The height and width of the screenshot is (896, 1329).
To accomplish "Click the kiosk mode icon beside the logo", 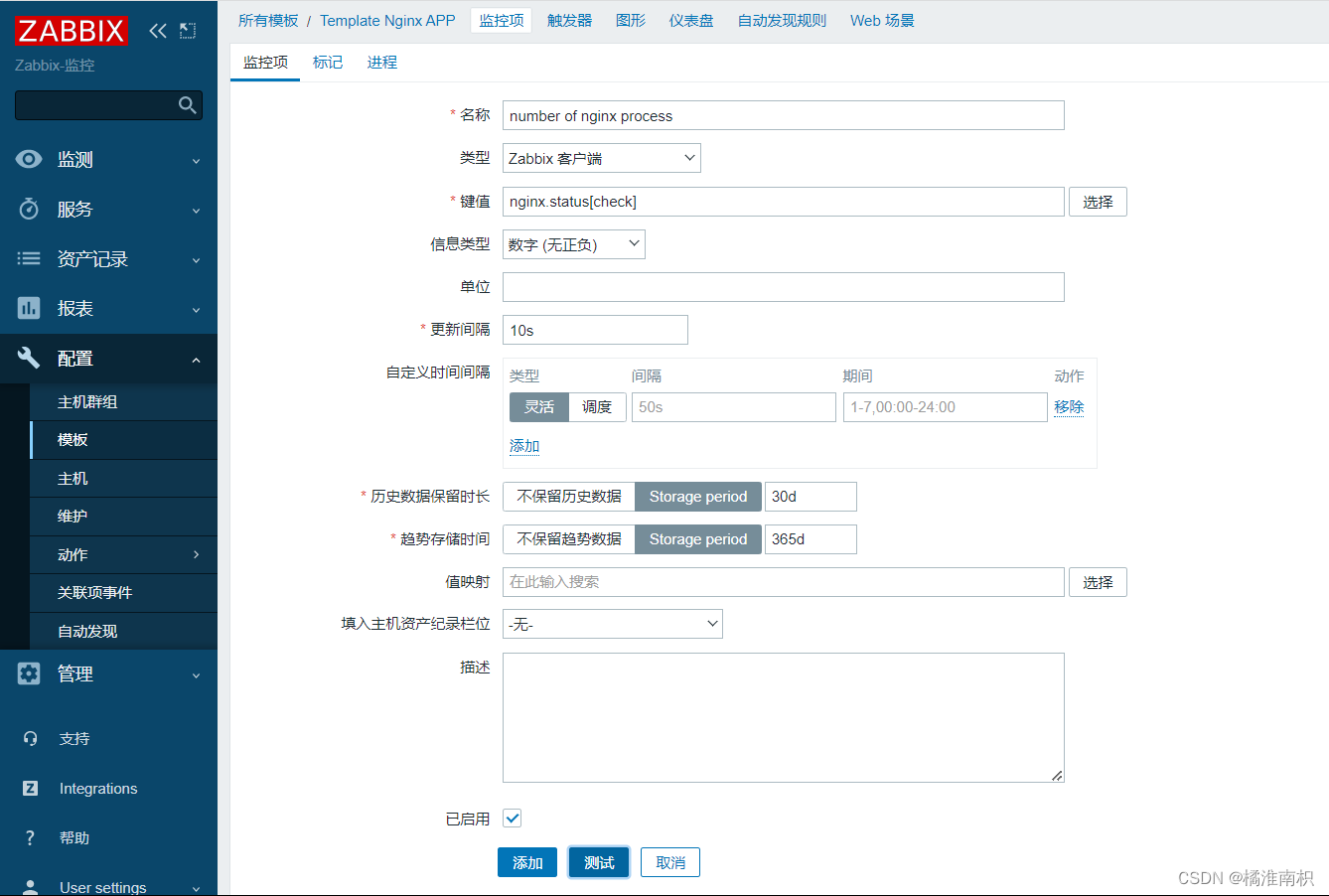I will (x=188, y=31).
